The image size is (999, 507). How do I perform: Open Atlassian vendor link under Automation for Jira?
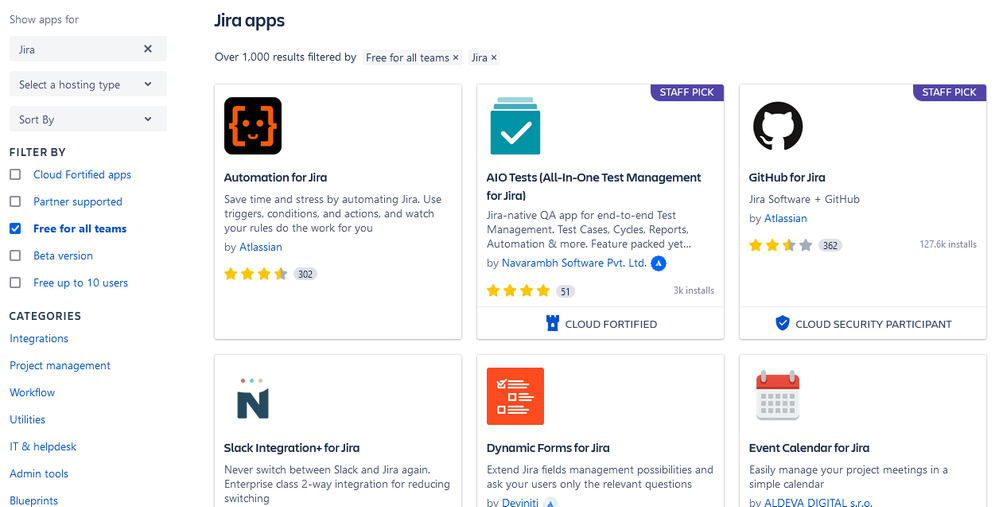[x=261, y=247]
